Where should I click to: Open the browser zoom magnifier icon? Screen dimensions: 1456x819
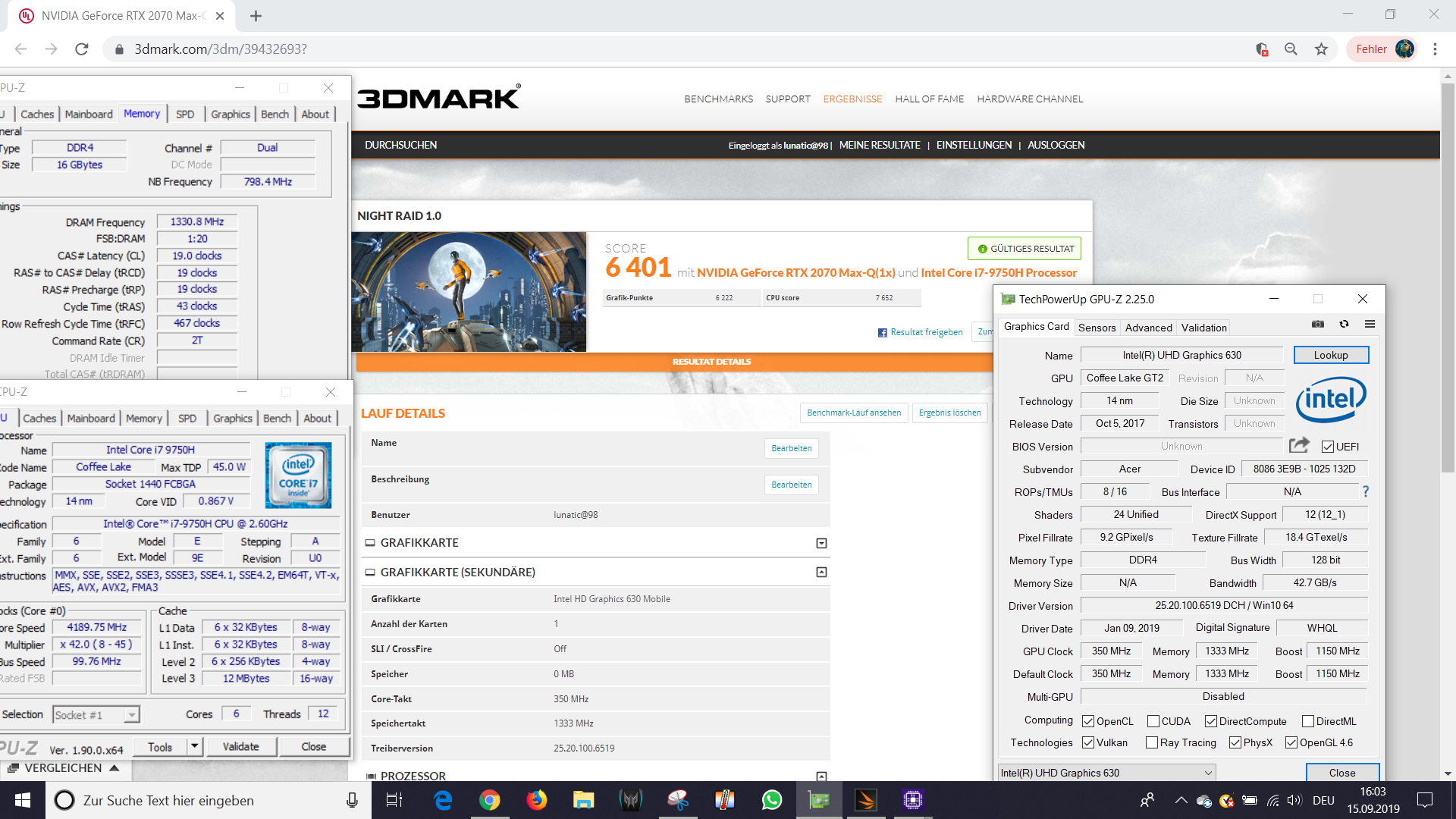[x=1291, y=49]
